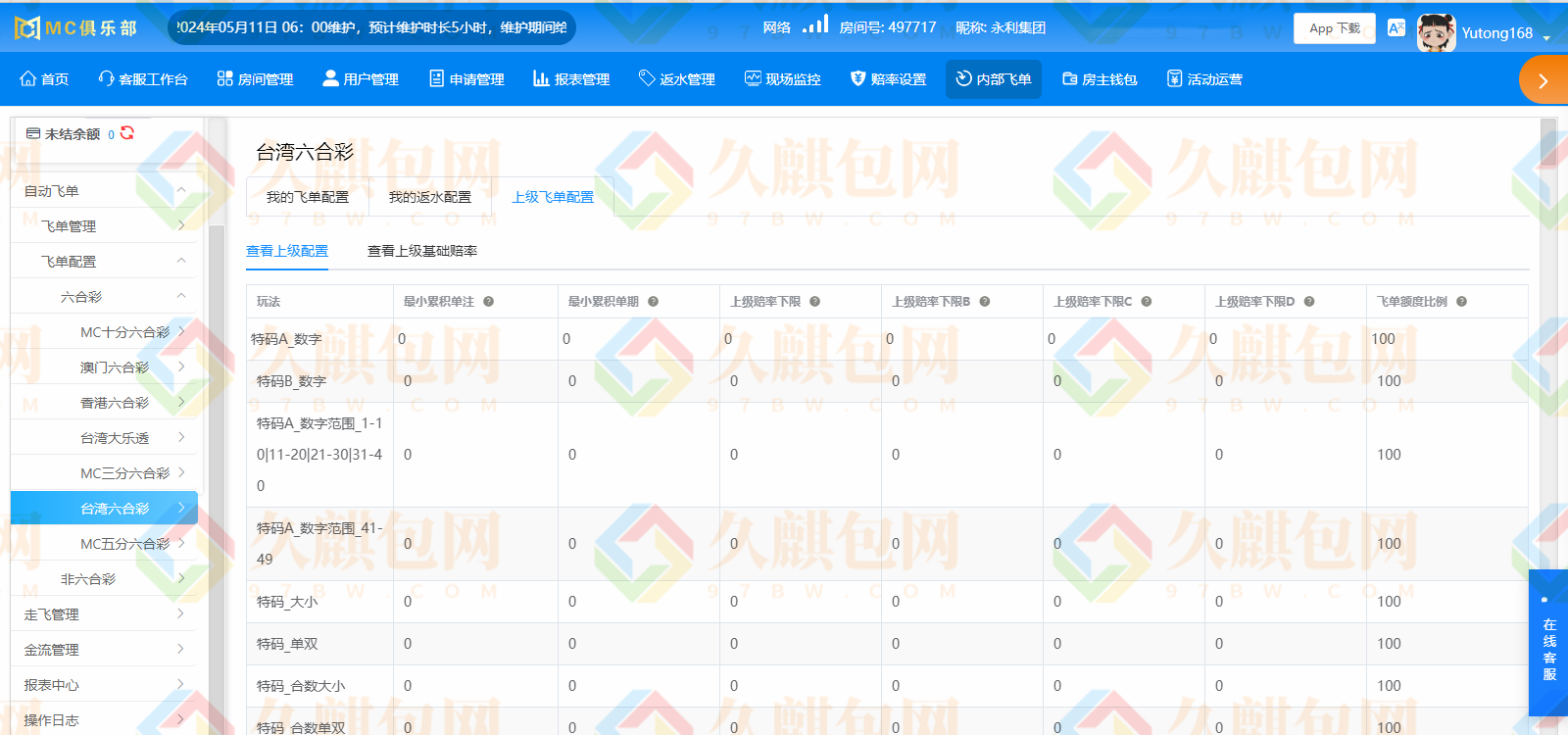Open the Yutong168 account dropdown arrow
Screen dimensions: 1568x735
tap(1546, 38)
